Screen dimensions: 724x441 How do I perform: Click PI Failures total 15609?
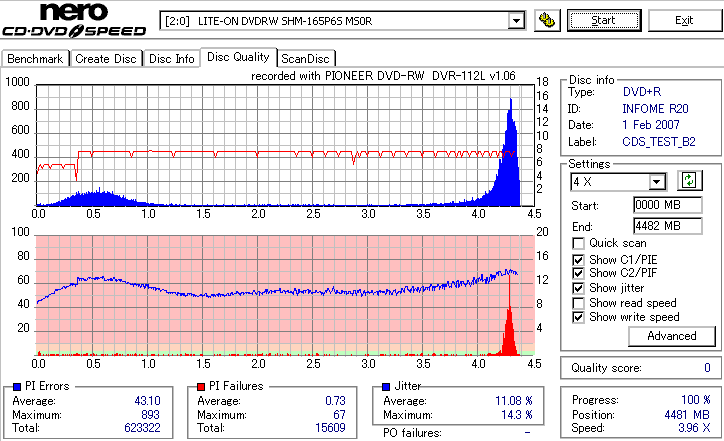click(x=330, y=428)
